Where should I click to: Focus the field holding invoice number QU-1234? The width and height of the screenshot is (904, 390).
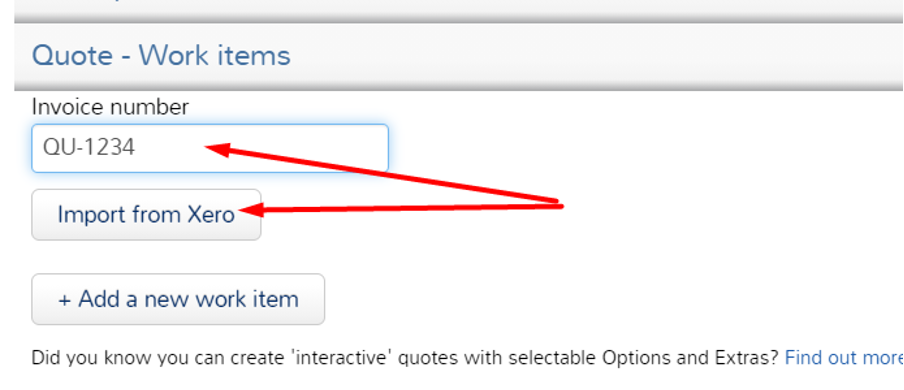[x=210, y=148]
